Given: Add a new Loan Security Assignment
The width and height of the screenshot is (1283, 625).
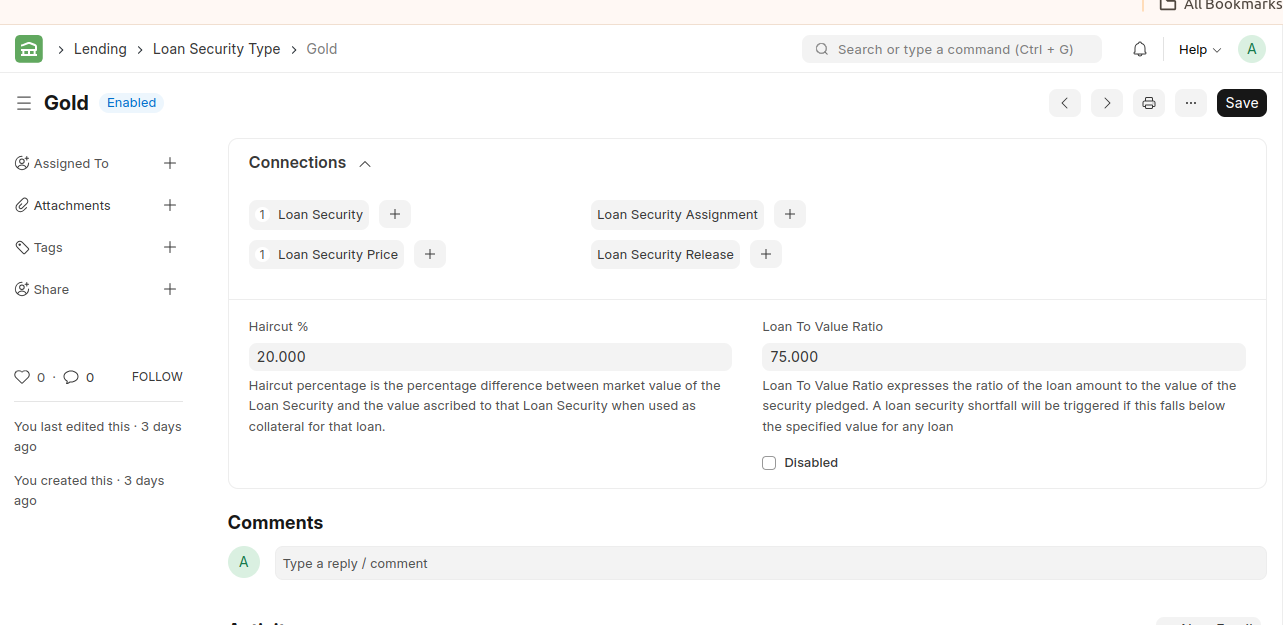Looking at the screenshot, I should 790,214.
